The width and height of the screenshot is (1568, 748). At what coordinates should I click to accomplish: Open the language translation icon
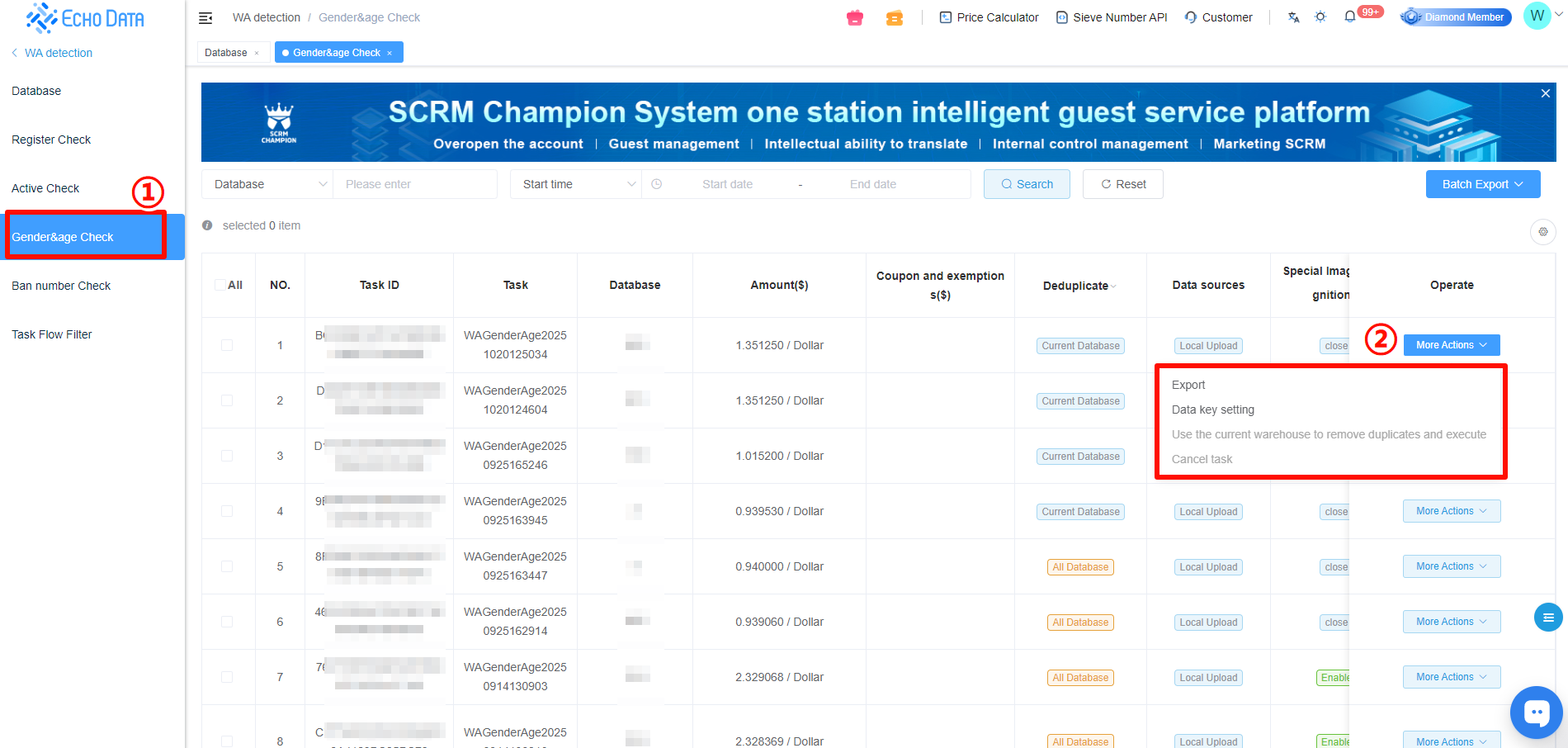tap(1293, 17)
